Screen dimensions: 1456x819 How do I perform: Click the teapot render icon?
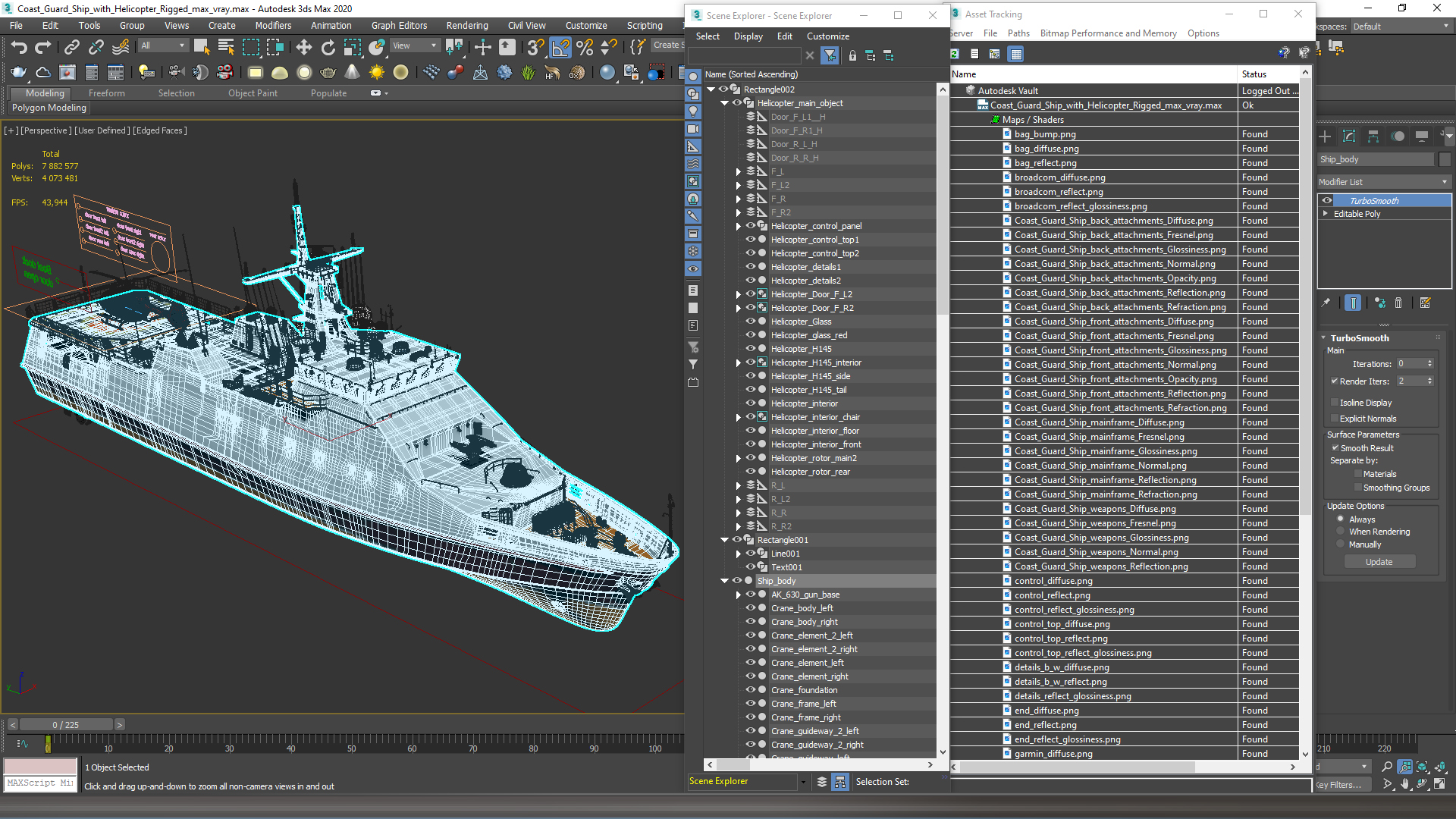click(x=19, y=72)
